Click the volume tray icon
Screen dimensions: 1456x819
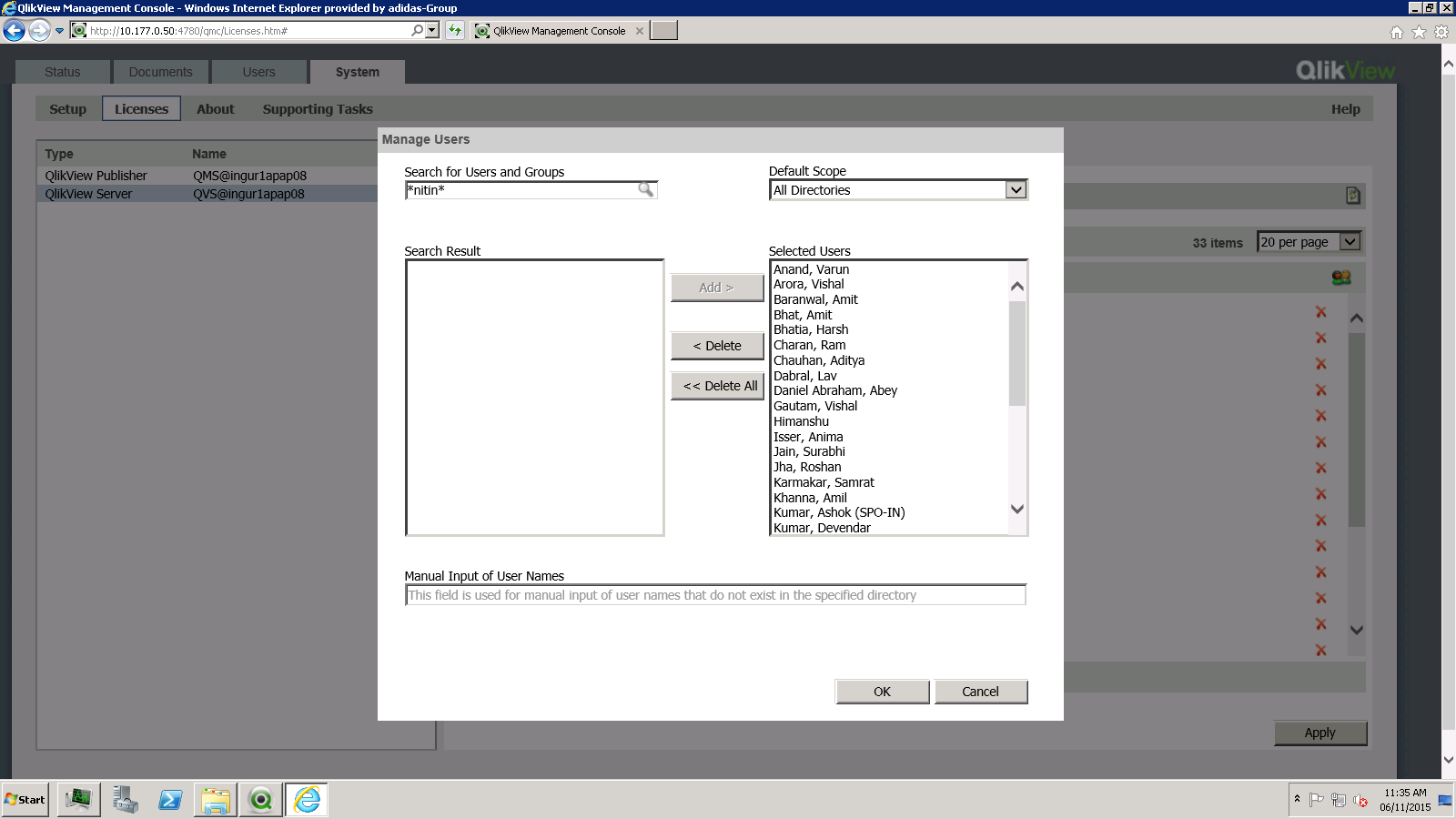[1360, 801]
